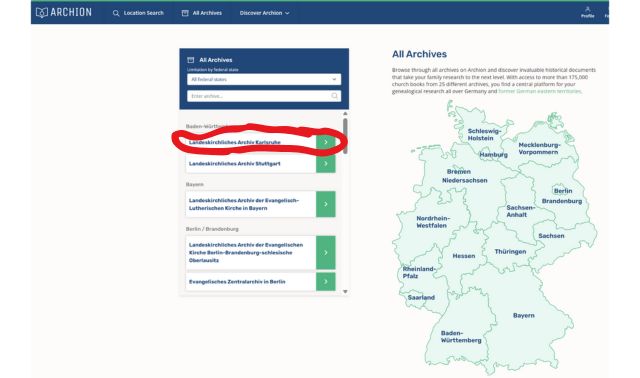Image resolution: width=640 pixels, height=378 pixels.
Task: Open the Profile user icon
Action: pyautogui.click(x=587, y=9)
